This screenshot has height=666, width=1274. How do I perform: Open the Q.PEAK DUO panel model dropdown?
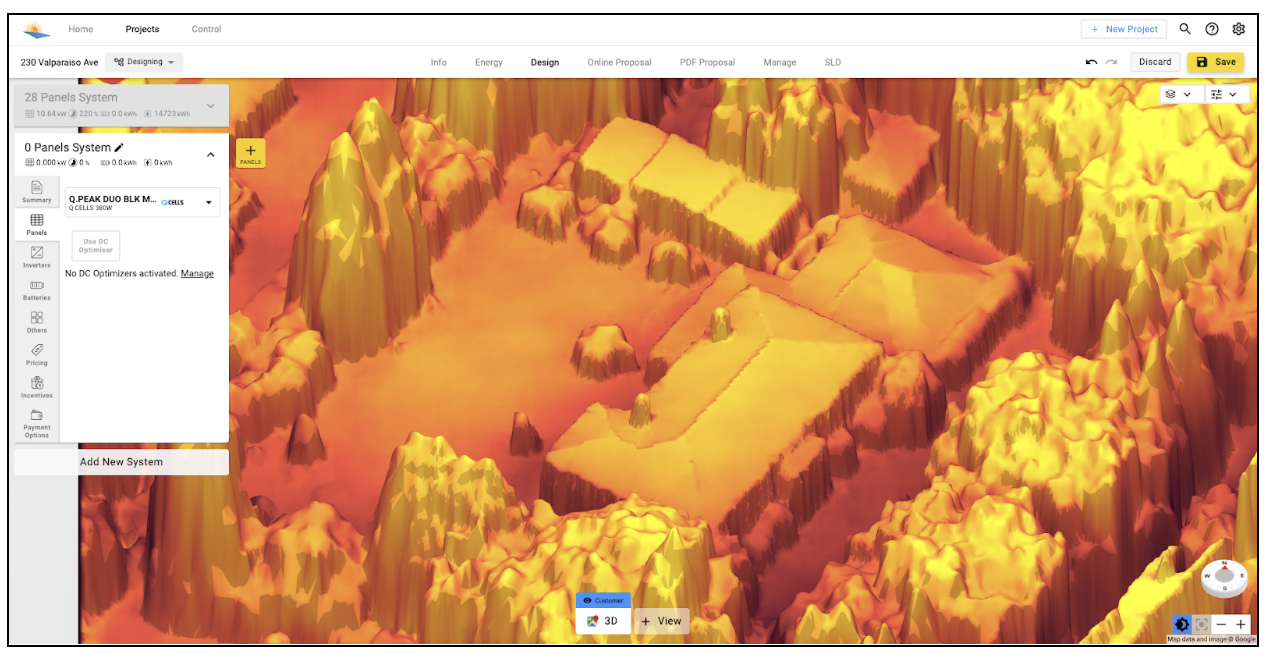142,202
